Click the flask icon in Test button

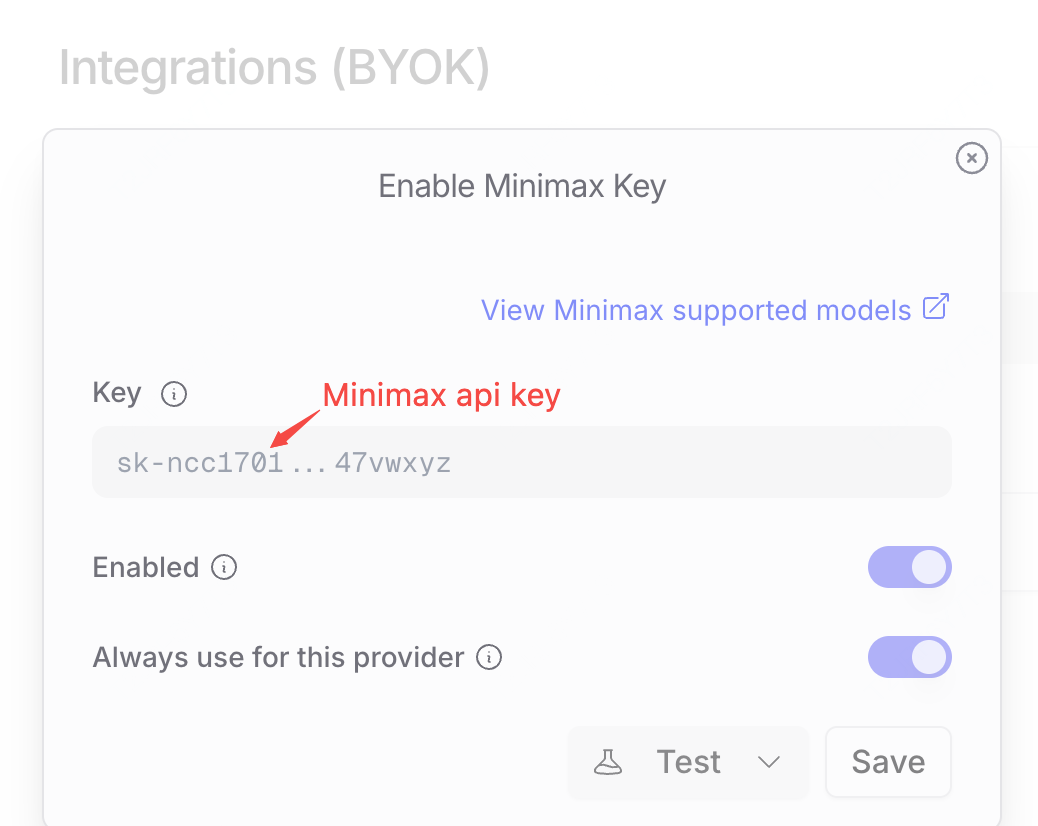coord(608,763)
